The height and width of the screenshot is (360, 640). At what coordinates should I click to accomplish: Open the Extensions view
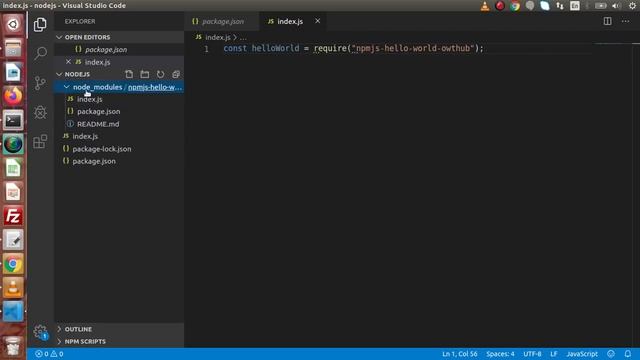point(40,141)
